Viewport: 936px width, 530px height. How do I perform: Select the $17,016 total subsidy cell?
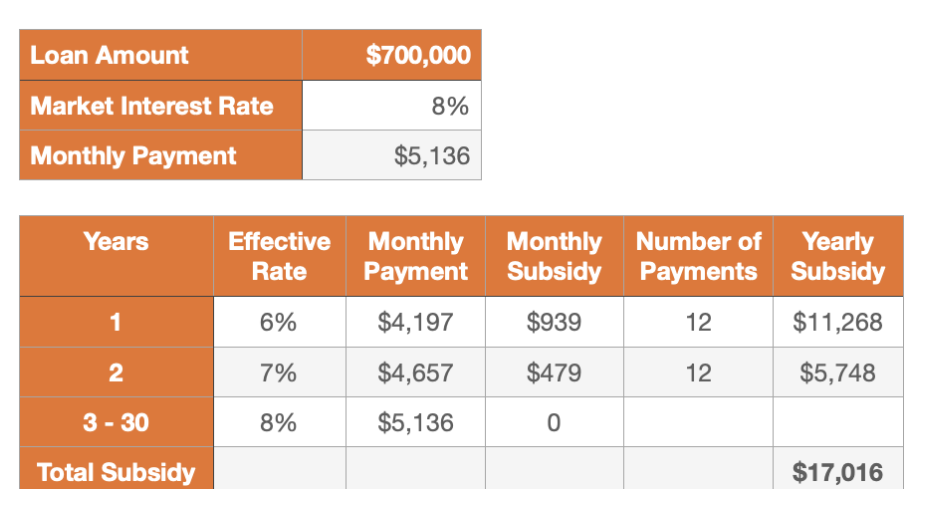(x=838, y=472)
